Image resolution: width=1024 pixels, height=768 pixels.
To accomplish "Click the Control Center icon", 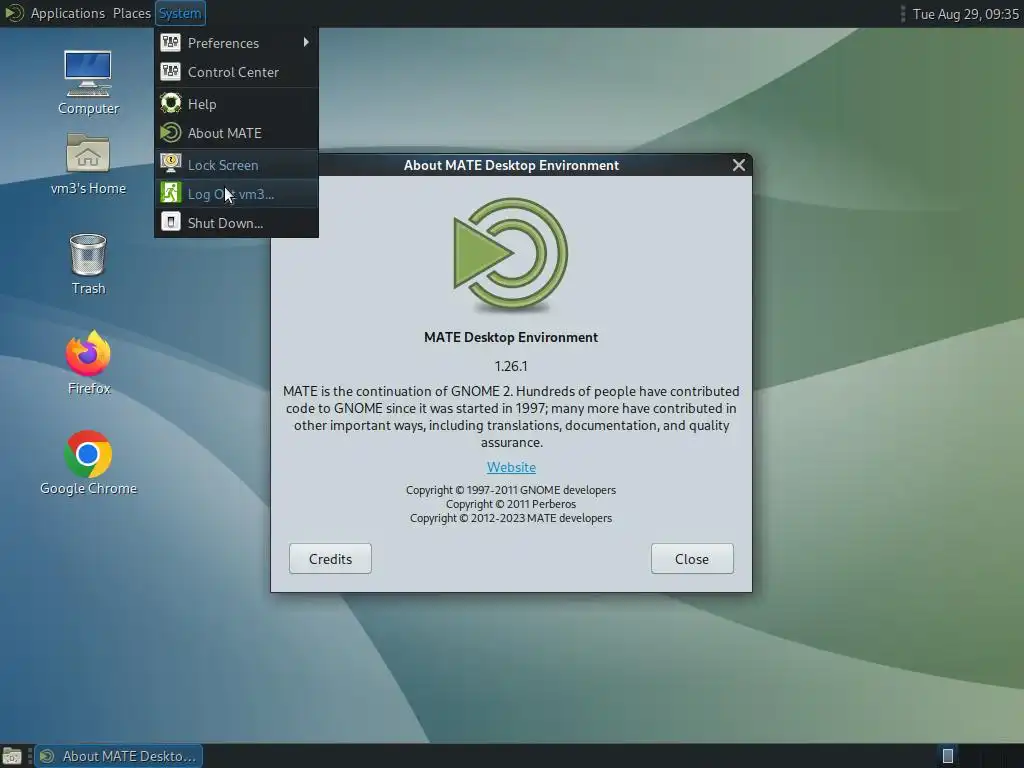I will tap(170, 72).
